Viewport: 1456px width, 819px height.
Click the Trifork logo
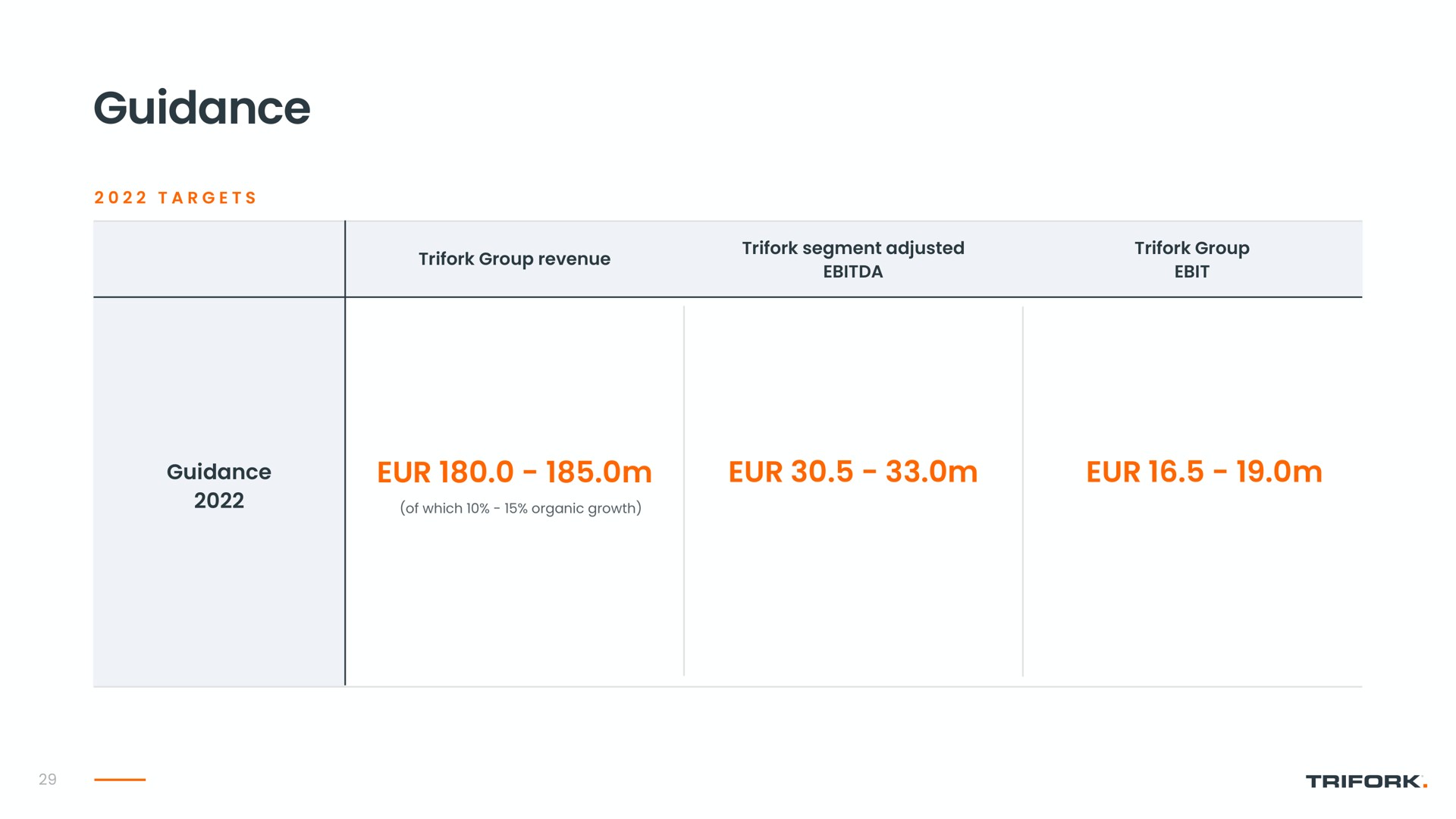1367,781
